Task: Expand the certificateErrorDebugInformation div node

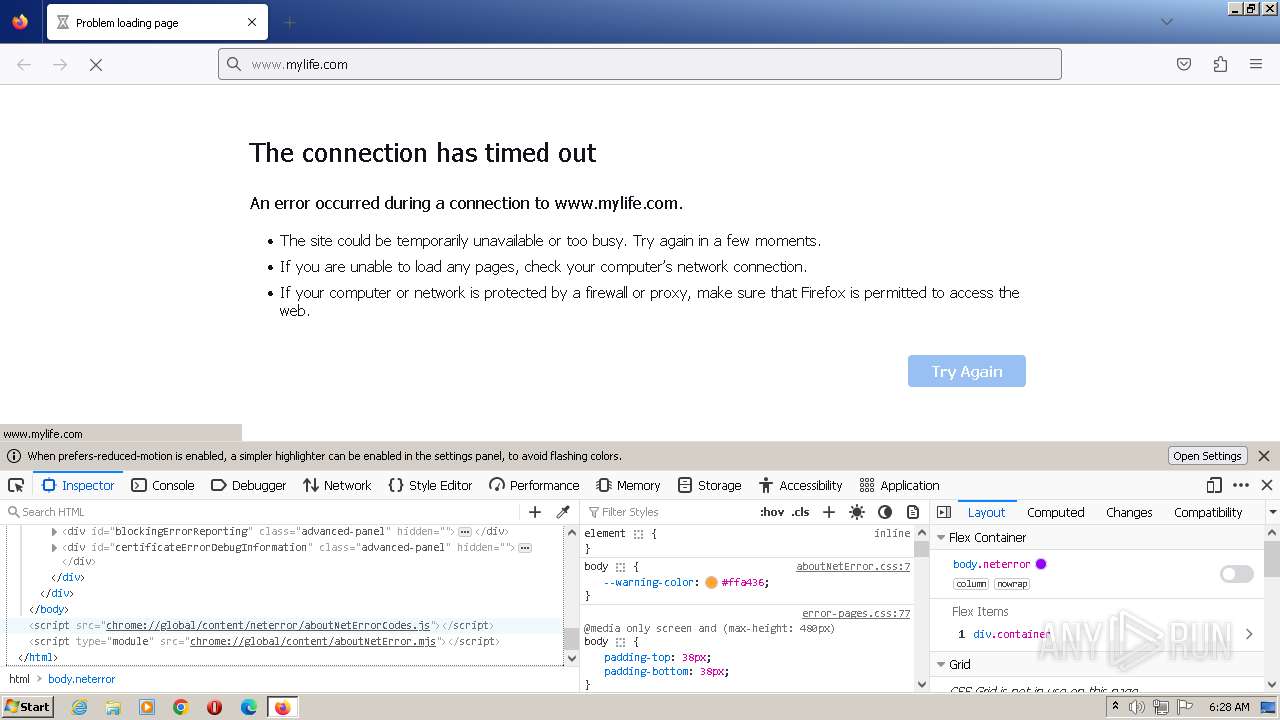Action: point(54,548)
